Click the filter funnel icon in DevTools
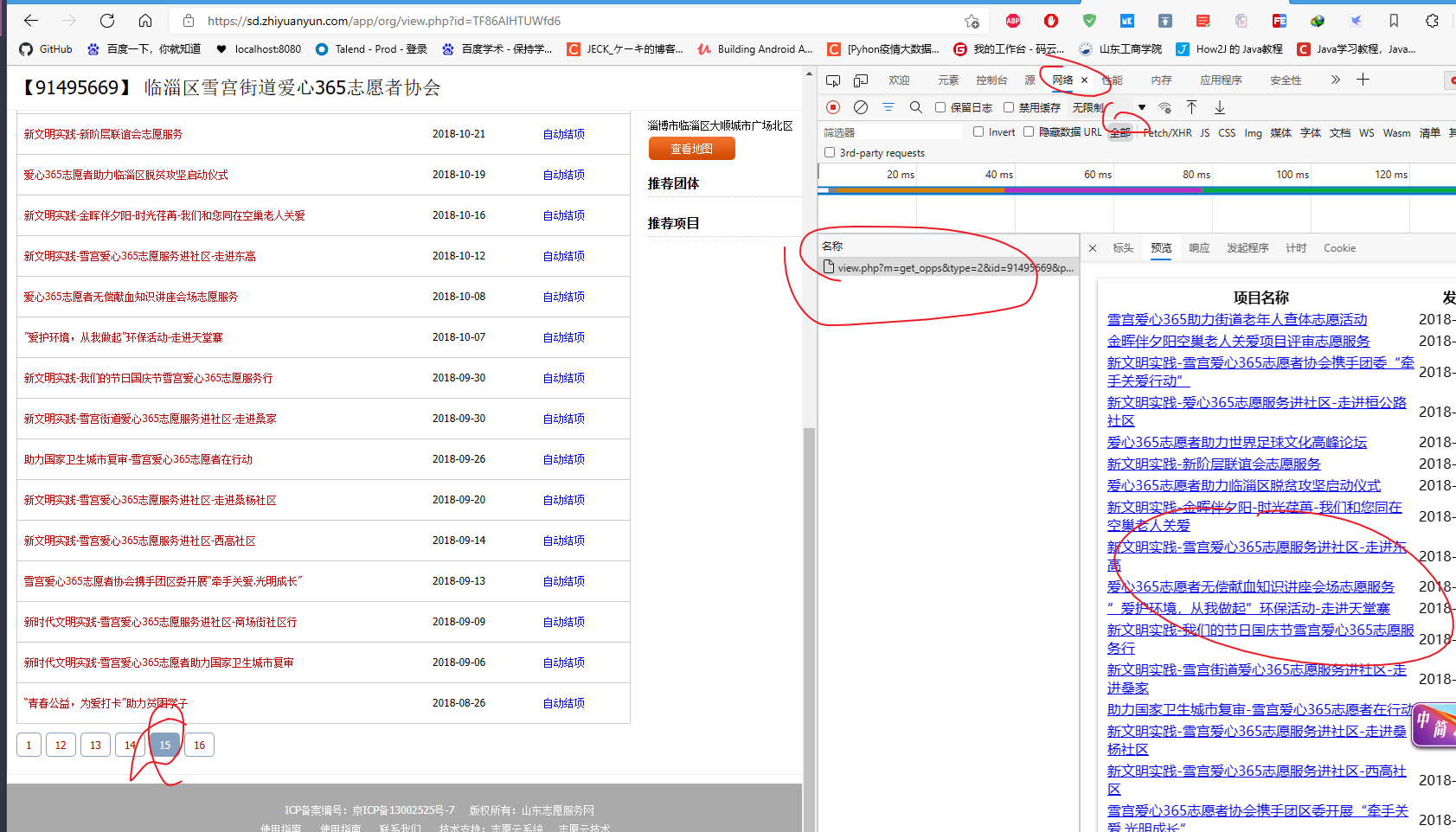This screenshot has width=1456, height=832. pyautogui.click(x=888, y=107)
